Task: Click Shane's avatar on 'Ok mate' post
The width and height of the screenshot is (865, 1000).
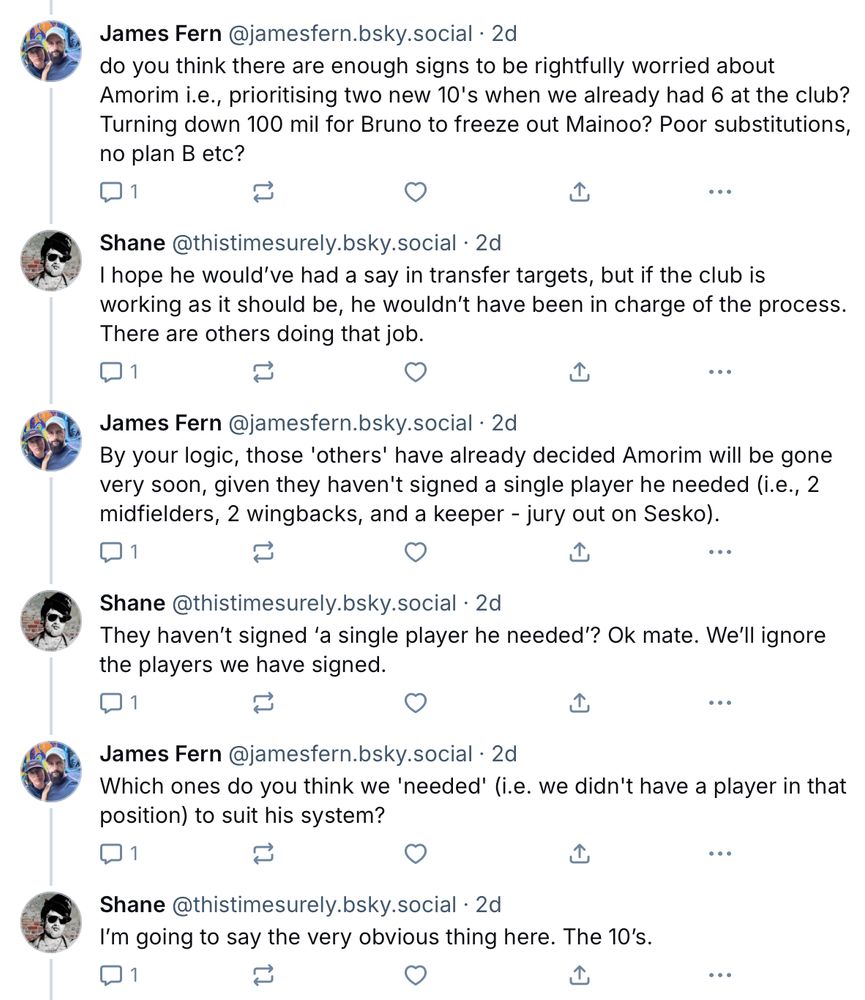Action: point(51,620)
